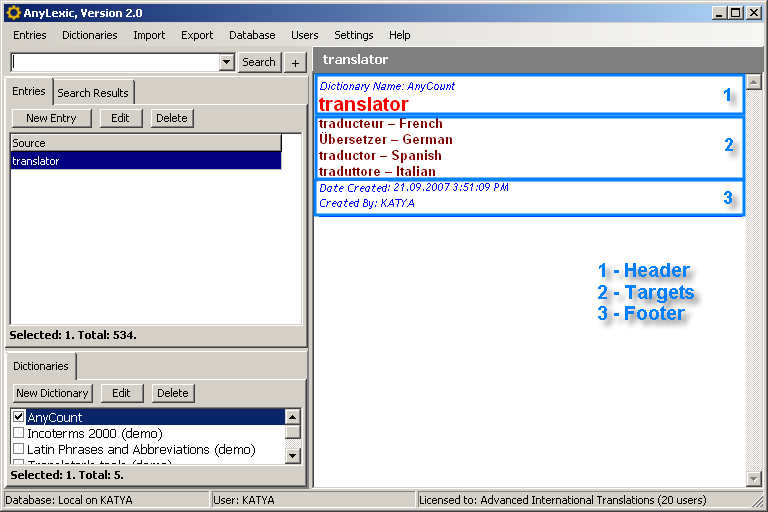Click dictionary list scroll up arrow
This screenshot has width=768, height=512.
[x=292, y=417]
